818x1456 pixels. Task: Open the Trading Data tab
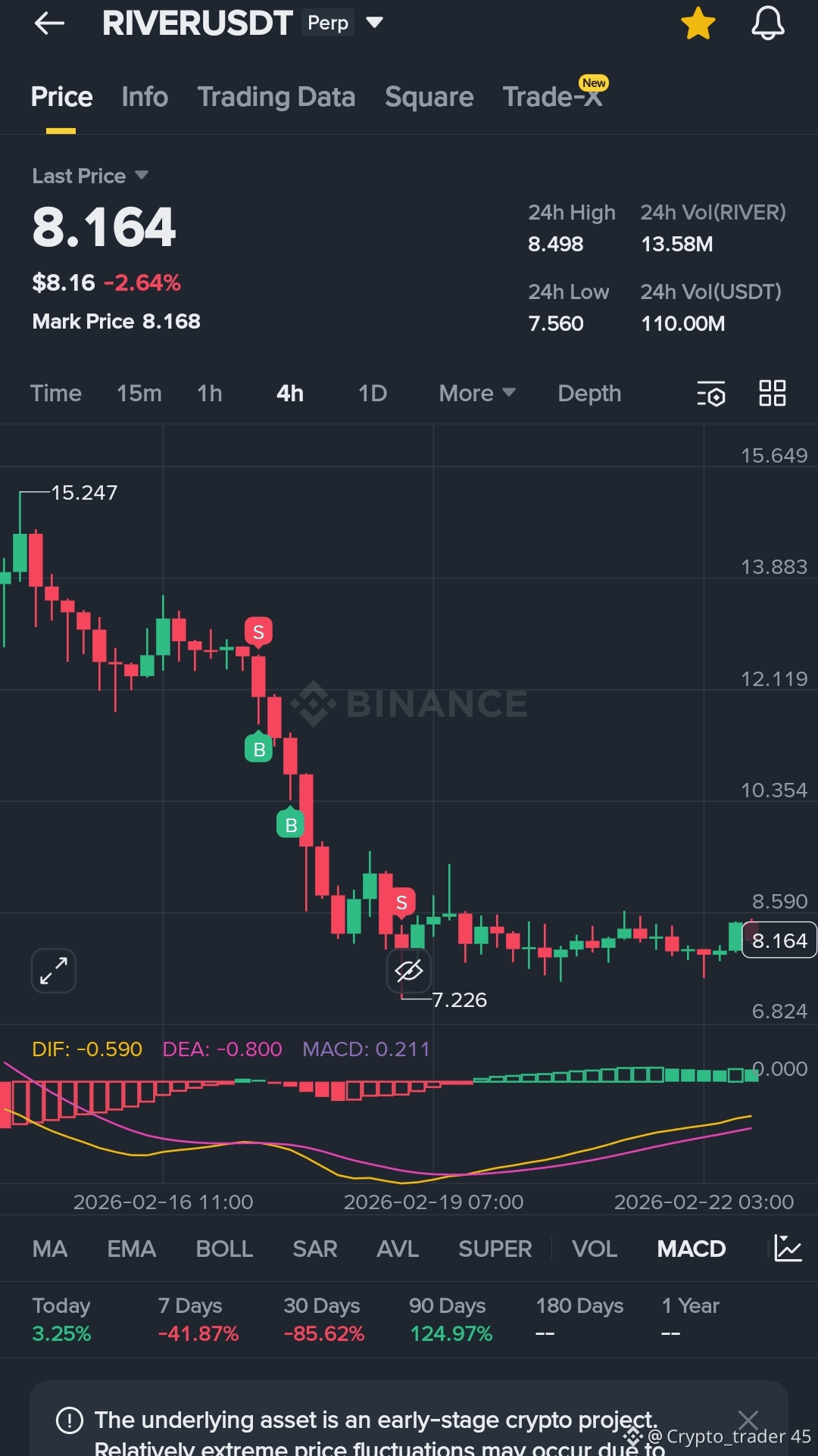point(276,97)
